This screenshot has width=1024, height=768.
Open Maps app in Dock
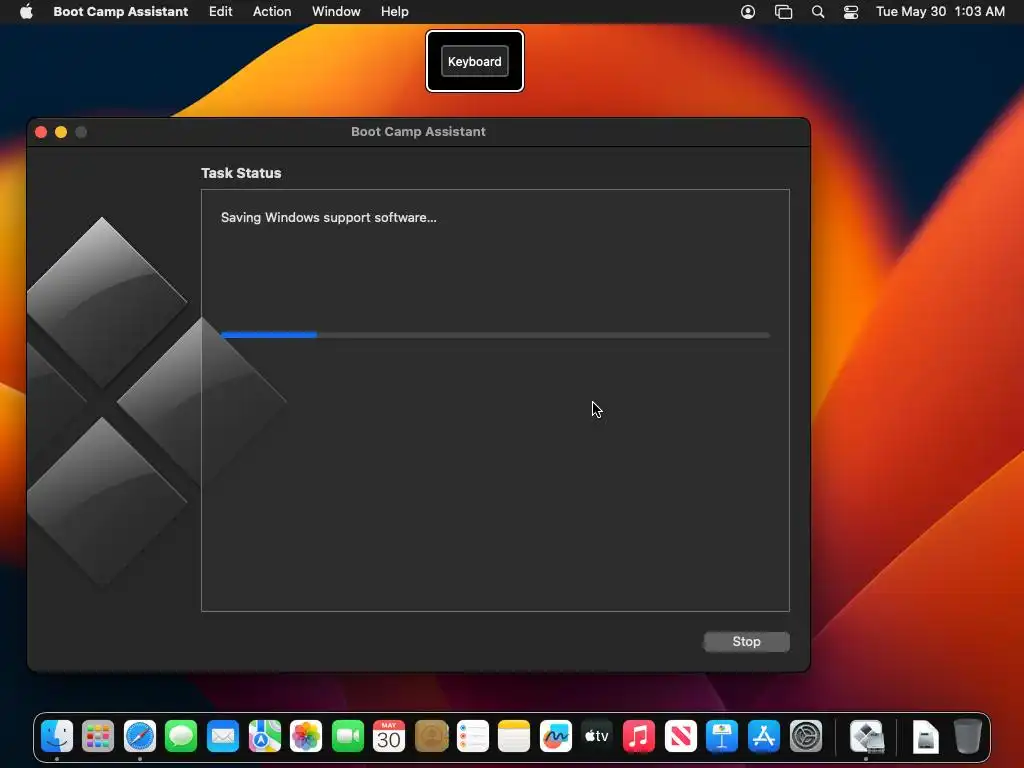pos(264,737)
